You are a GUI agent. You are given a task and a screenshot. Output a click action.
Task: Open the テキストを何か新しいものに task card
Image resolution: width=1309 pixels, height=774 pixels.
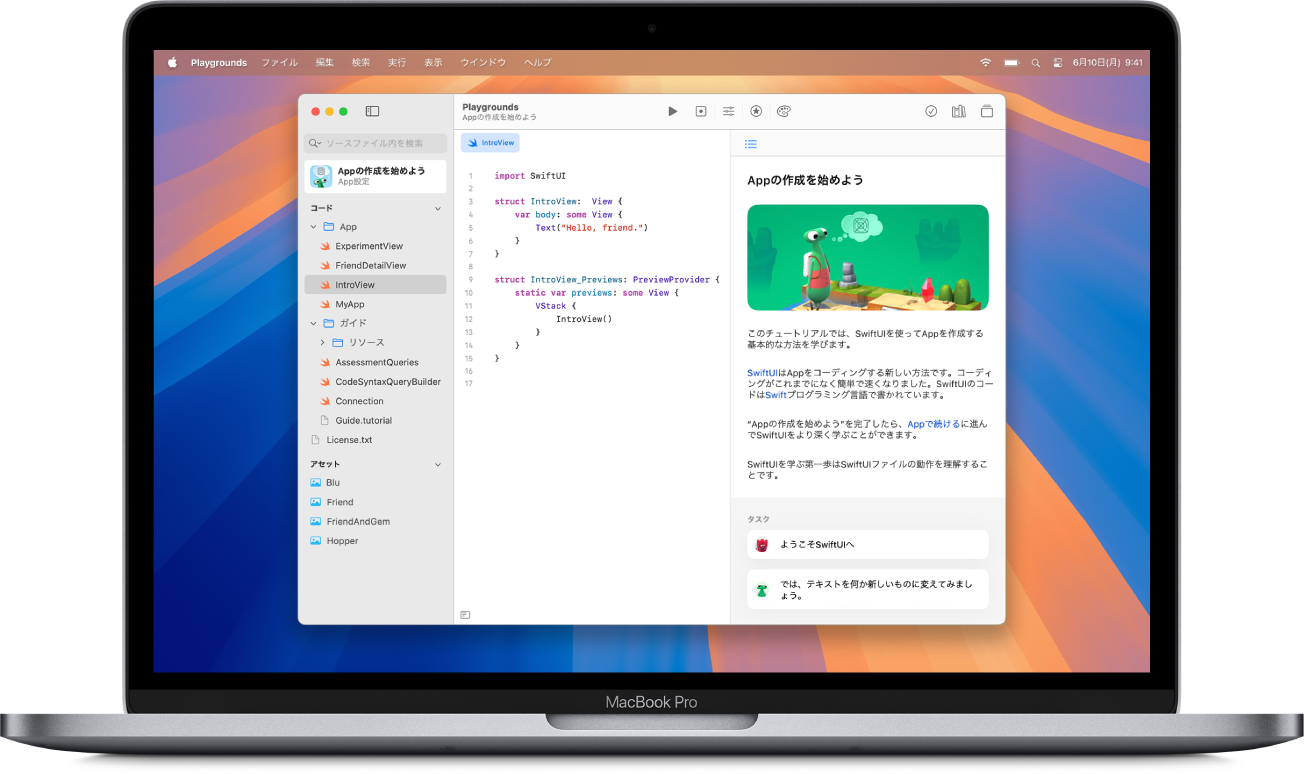868,590
